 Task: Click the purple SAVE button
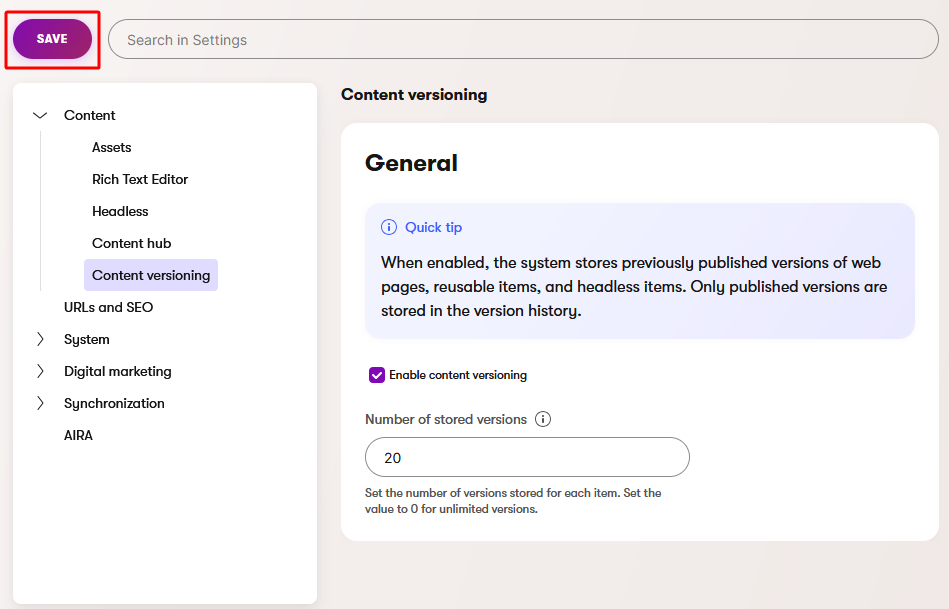tap(52, 39)
